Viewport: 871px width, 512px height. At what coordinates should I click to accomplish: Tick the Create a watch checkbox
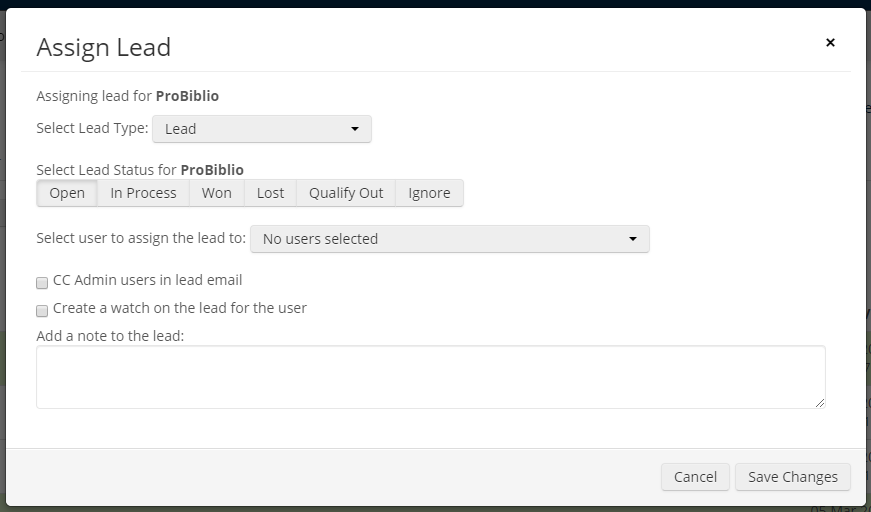click(x=42, y=311)
